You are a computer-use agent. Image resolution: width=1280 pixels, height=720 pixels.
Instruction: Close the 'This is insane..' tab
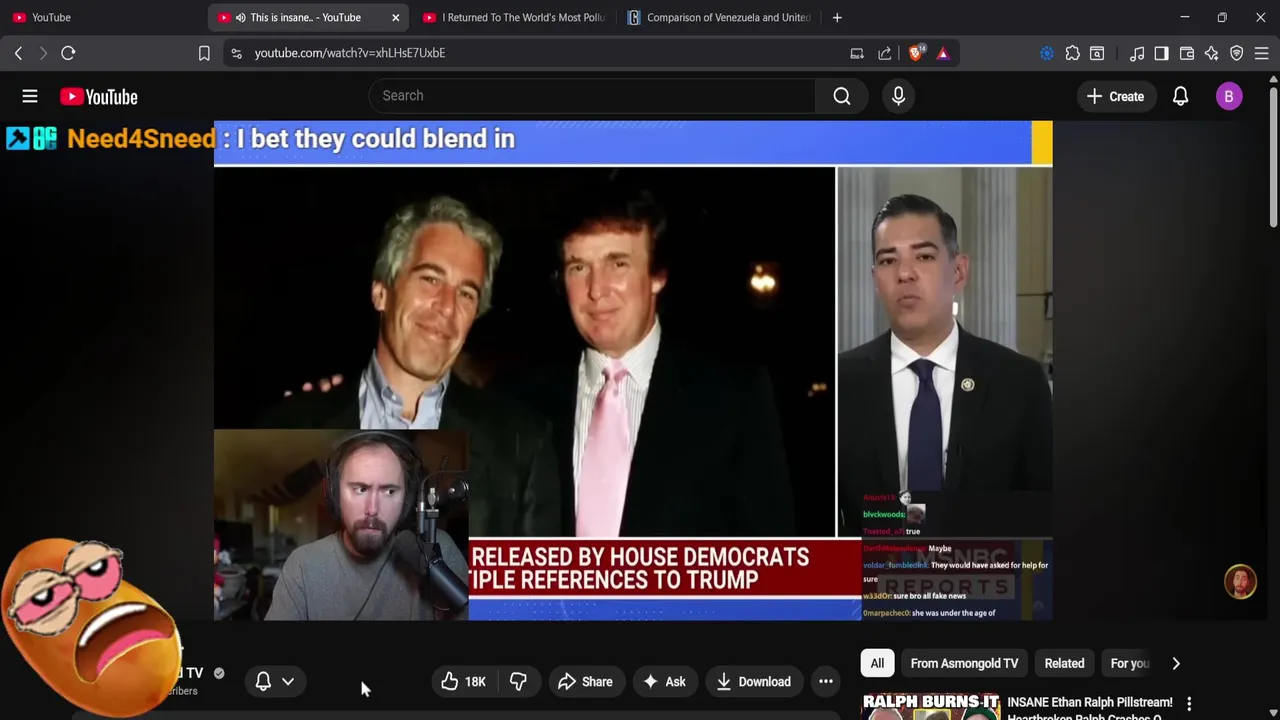pyautogui.click(x=395, y=17)
